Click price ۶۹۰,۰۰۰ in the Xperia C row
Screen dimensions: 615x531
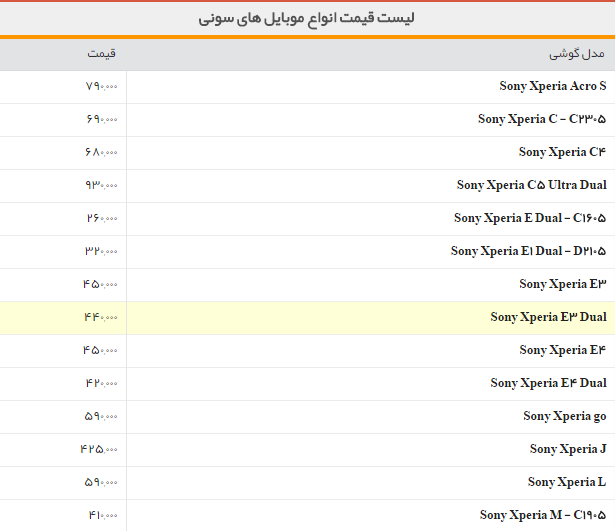point(101,119)
